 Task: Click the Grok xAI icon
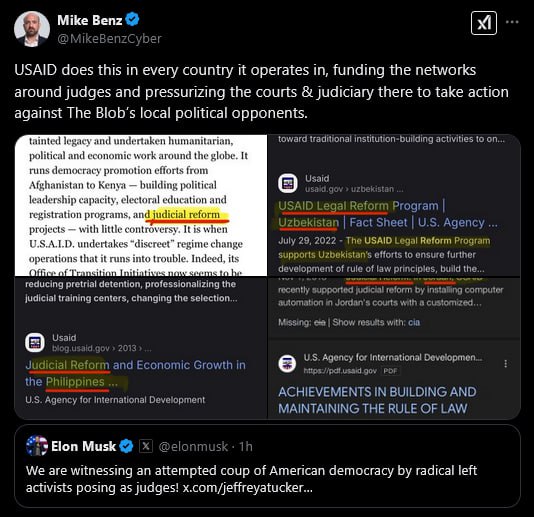click(484, 23)
